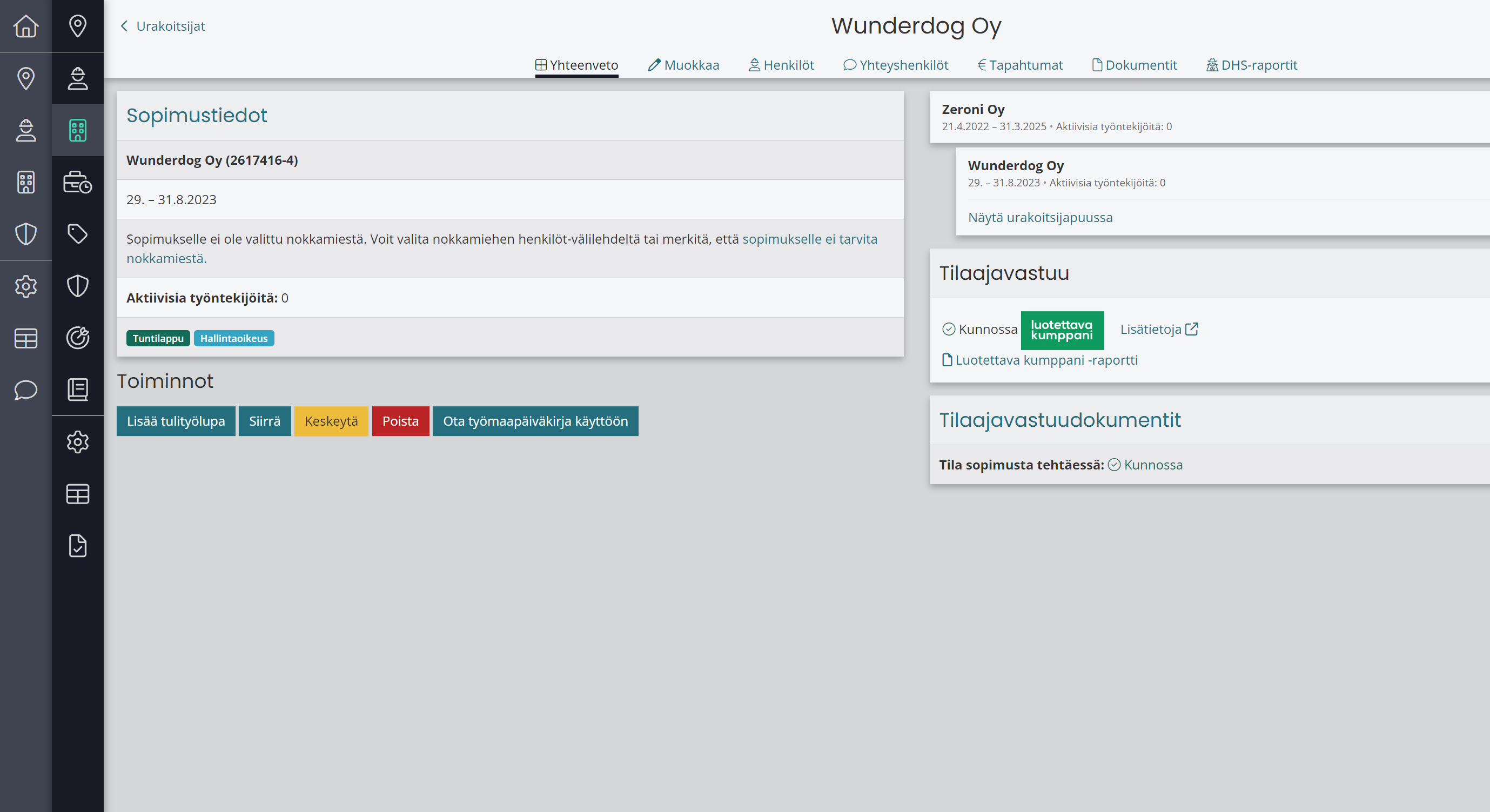Open Luotettava kumppani -raportti document link

tap(1040, 360)
